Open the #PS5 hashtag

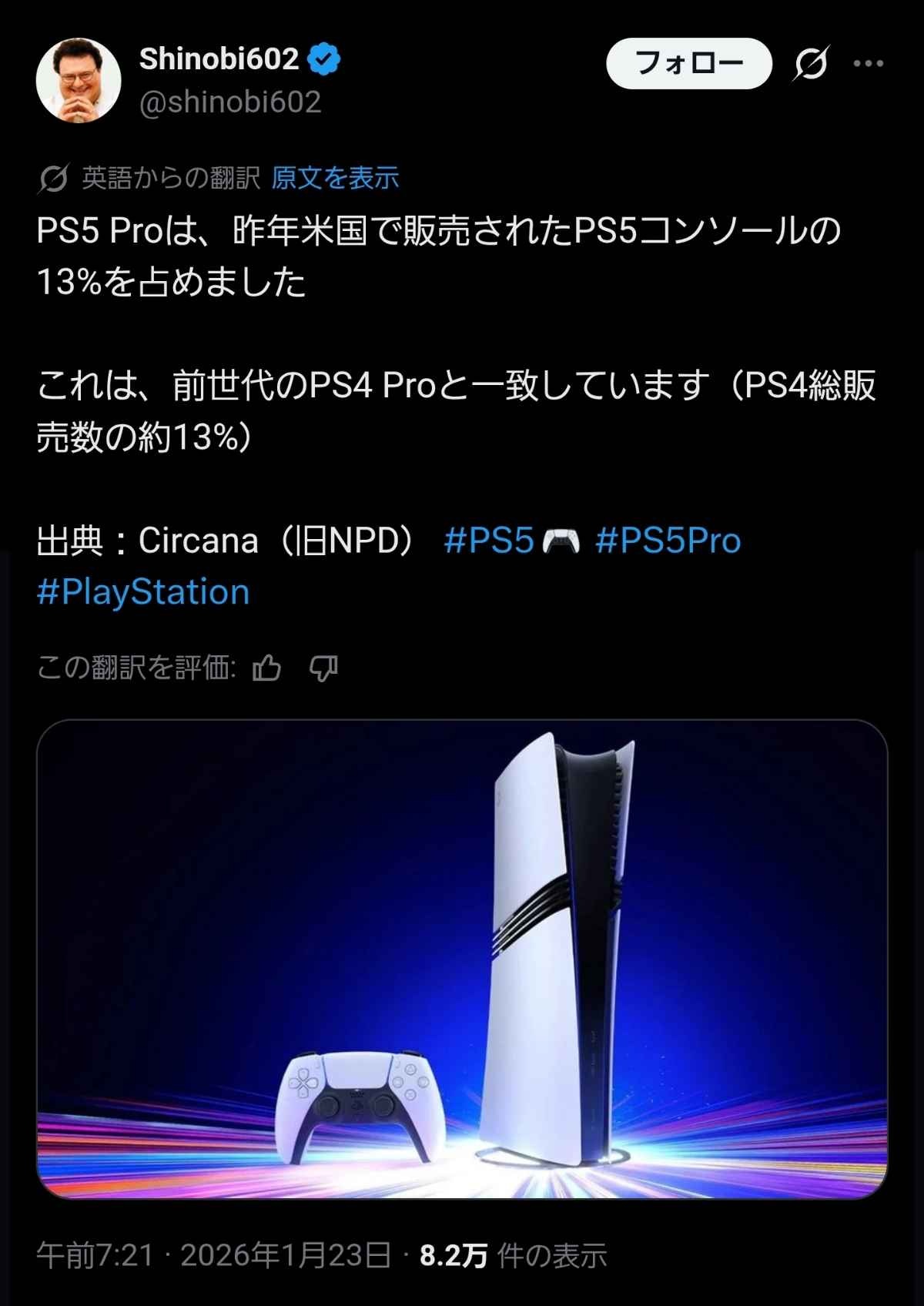pyautogui.click(x=489, y=541)
